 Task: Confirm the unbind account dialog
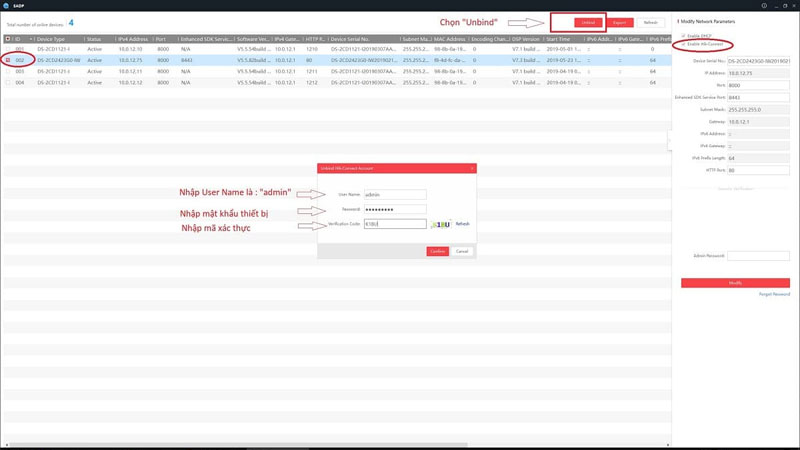(x=437, y=251)
